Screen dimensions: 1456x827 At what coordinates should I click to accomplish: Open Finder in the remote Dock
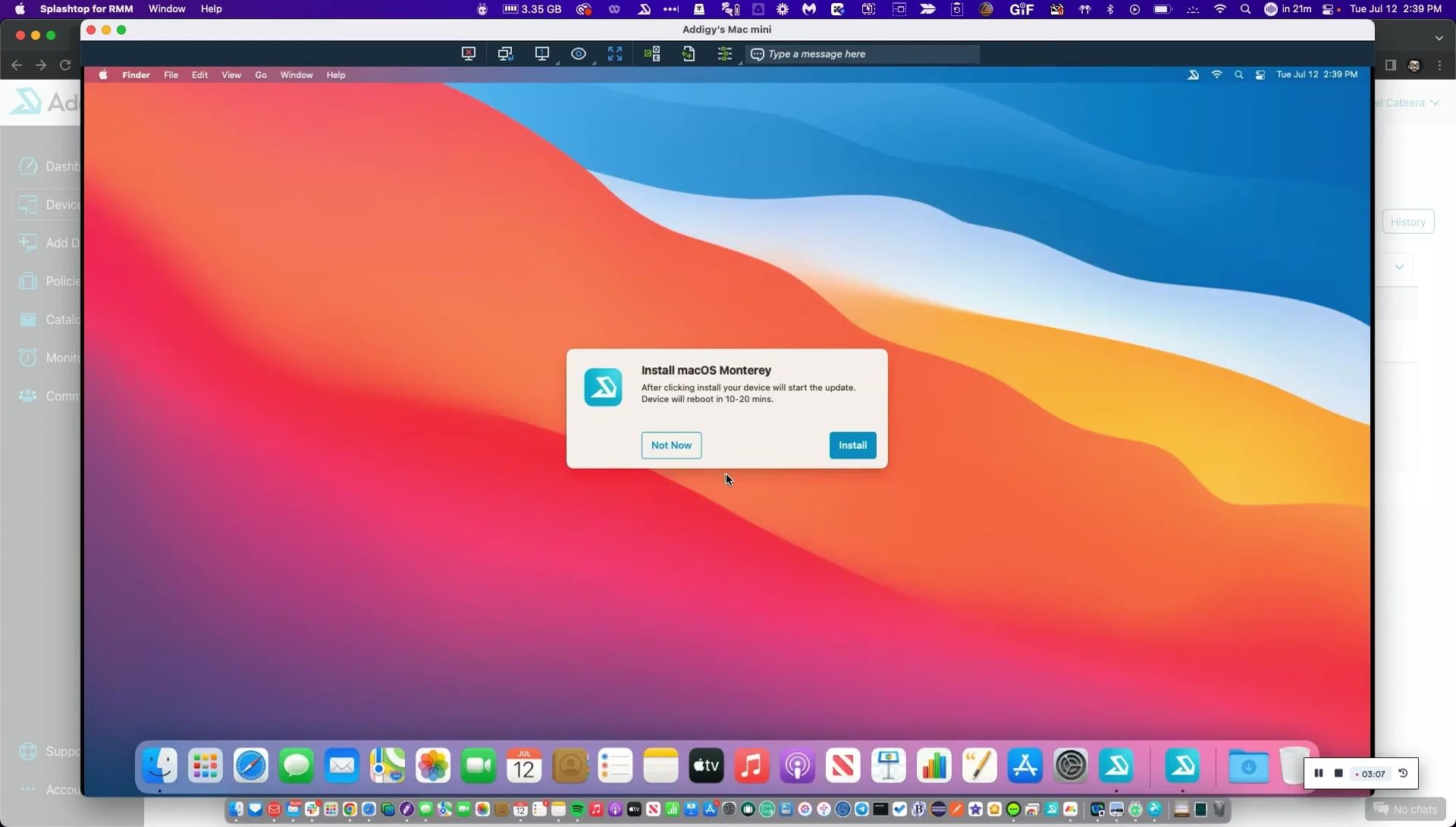coord(160,766)
